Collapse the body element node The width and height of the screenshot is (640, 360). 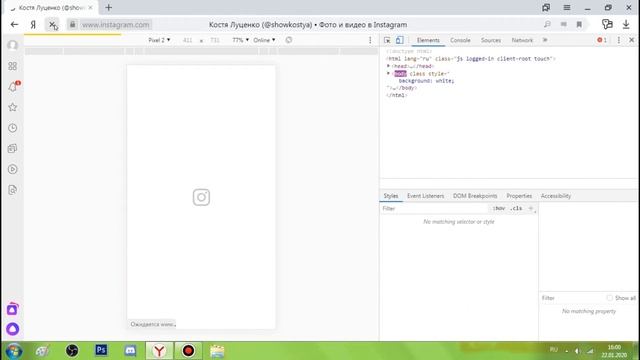(x=388, y=73)
